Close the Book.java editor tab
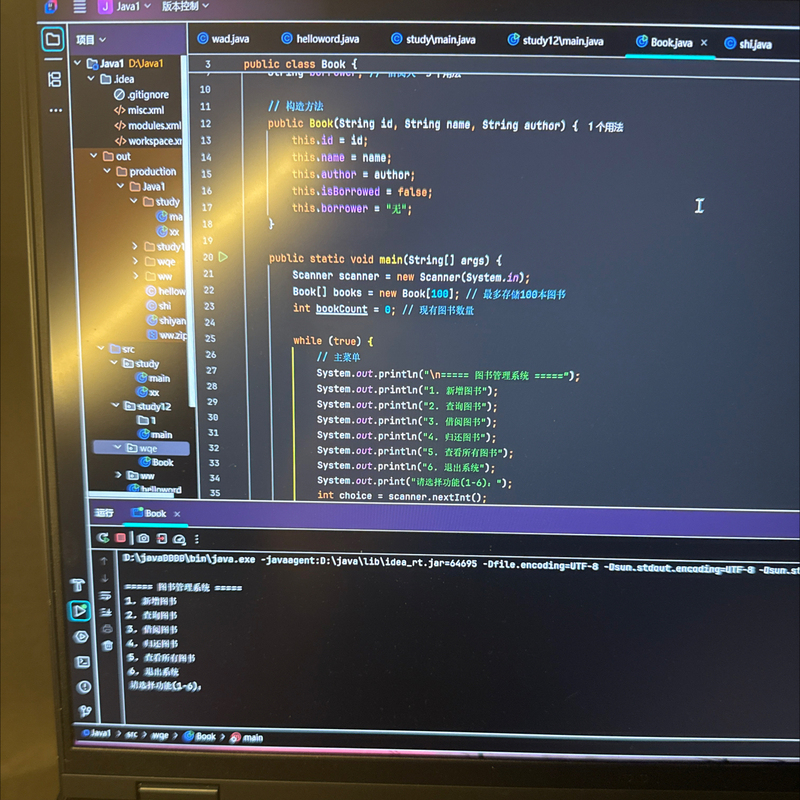 [704, 43]
